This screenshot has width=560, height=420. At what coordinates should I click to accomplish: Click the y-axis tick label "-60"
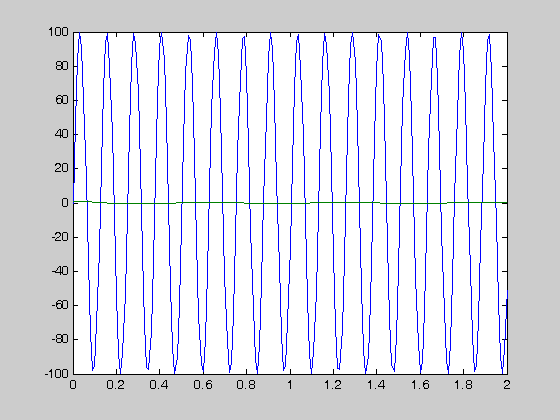click(60, 305)
